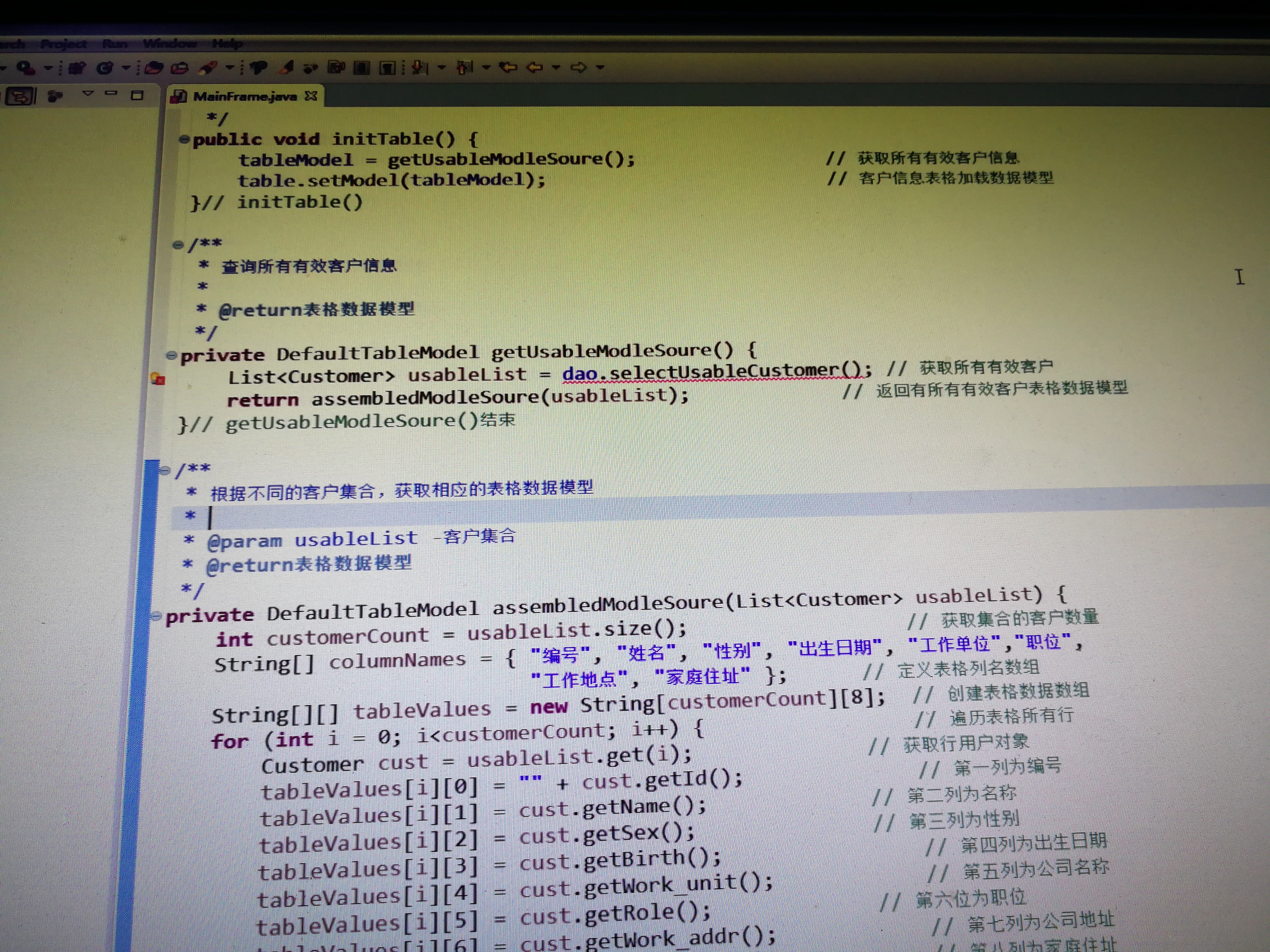Click the New Java Class icon

[105, 68]
